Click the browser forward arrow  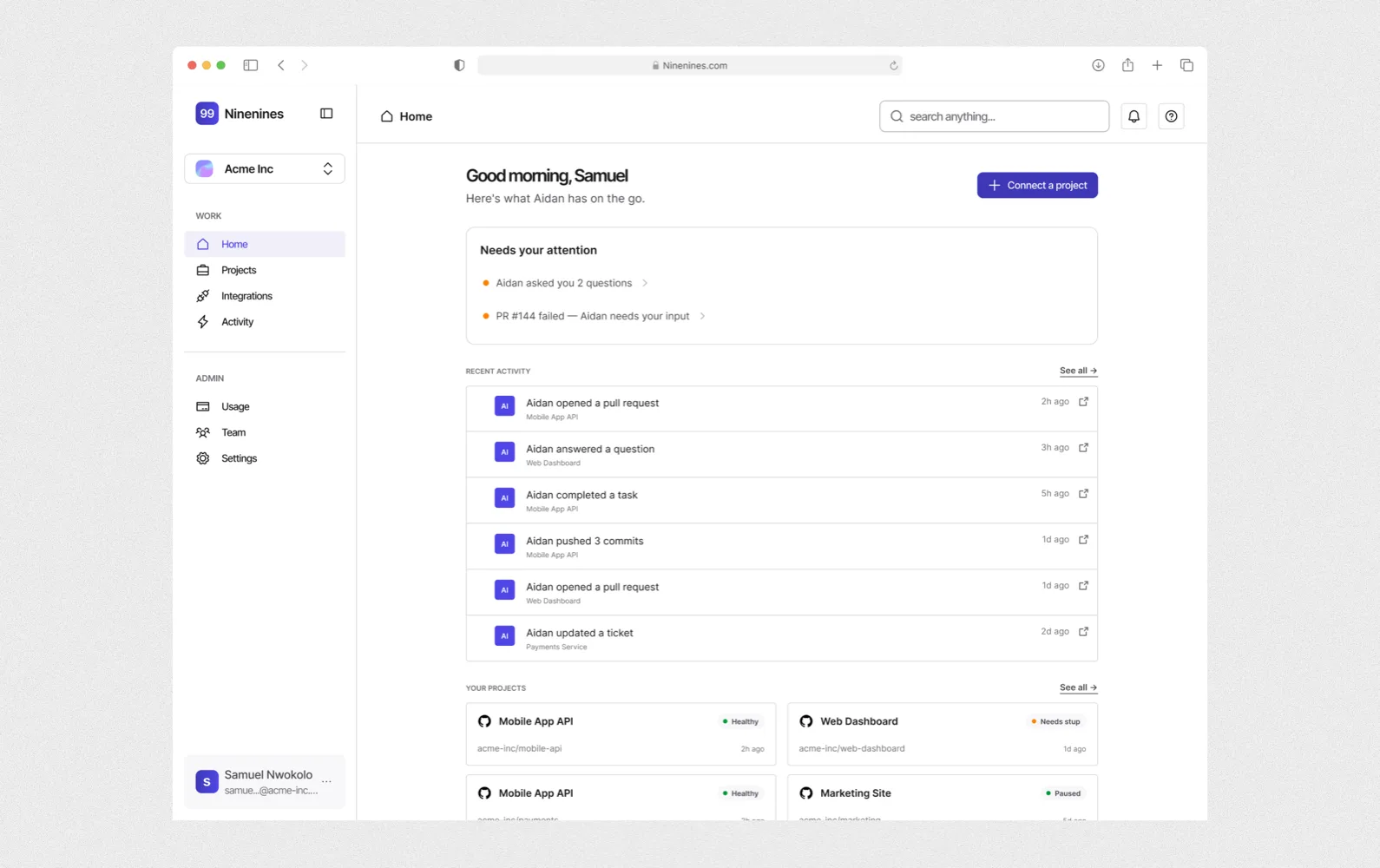point(304,65)
